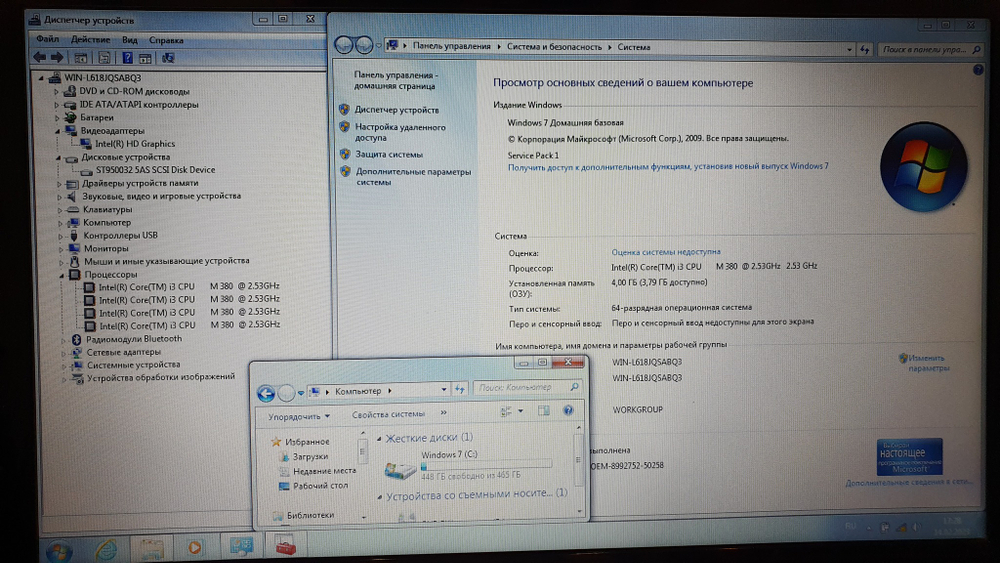This screenshot has width=1000, height=563.
Task: Click Back arrow in Device Manager toolbar
Action: tap(40, 57)
